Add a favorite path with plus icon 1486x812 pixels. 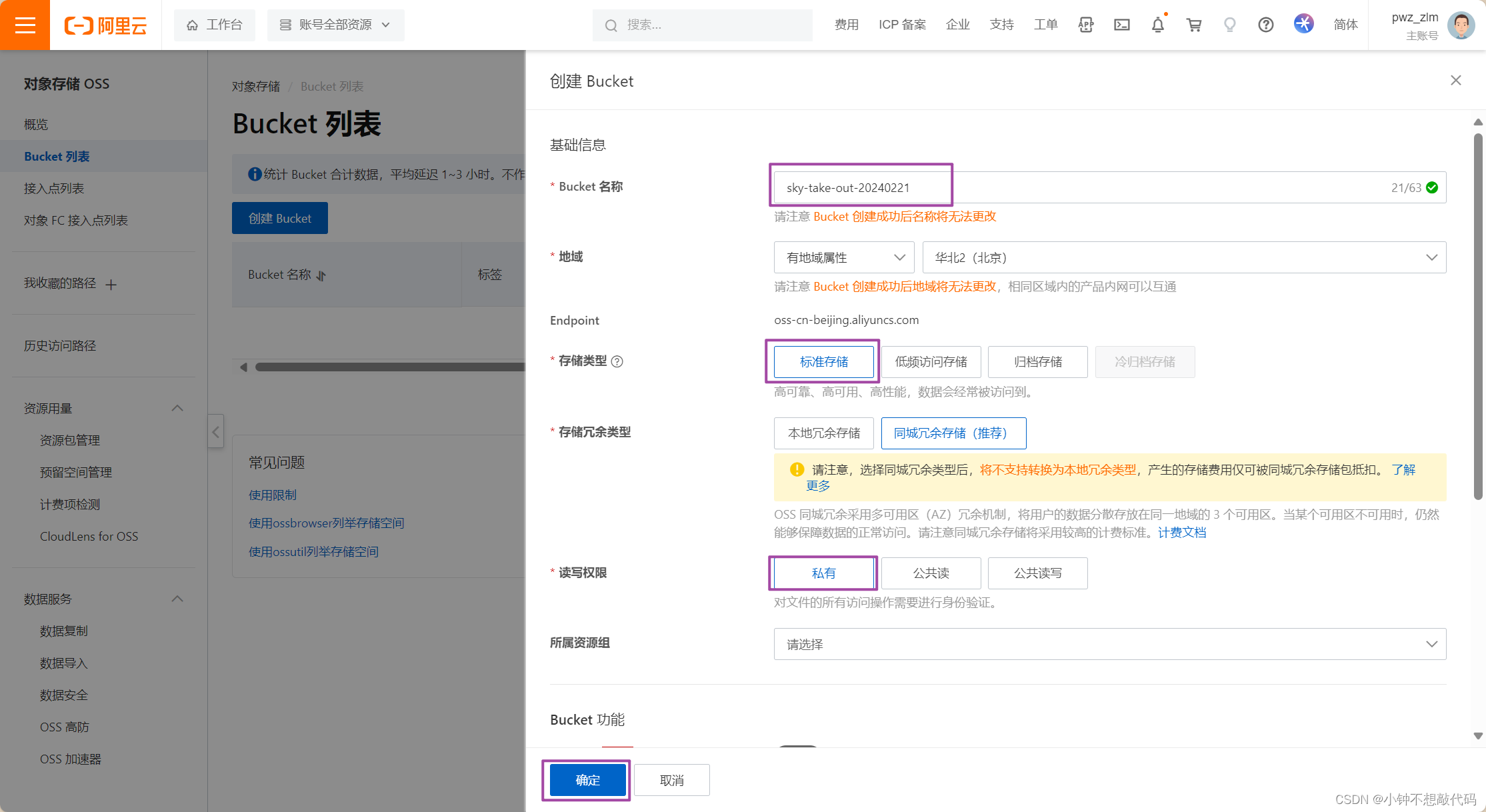(x=111, y=285)
